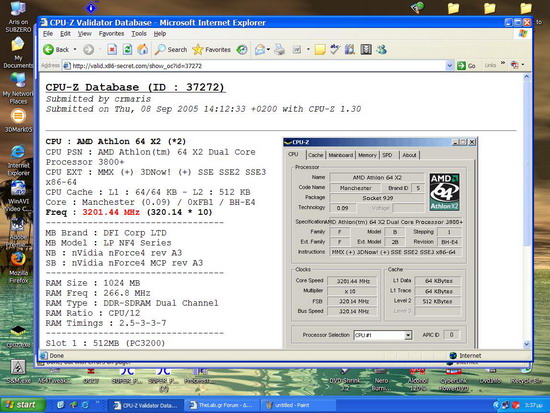The width and height of the screenshot is (550, 413).
Task: Open the Search pane in toolbar
Action: click(x=171, y=49)
